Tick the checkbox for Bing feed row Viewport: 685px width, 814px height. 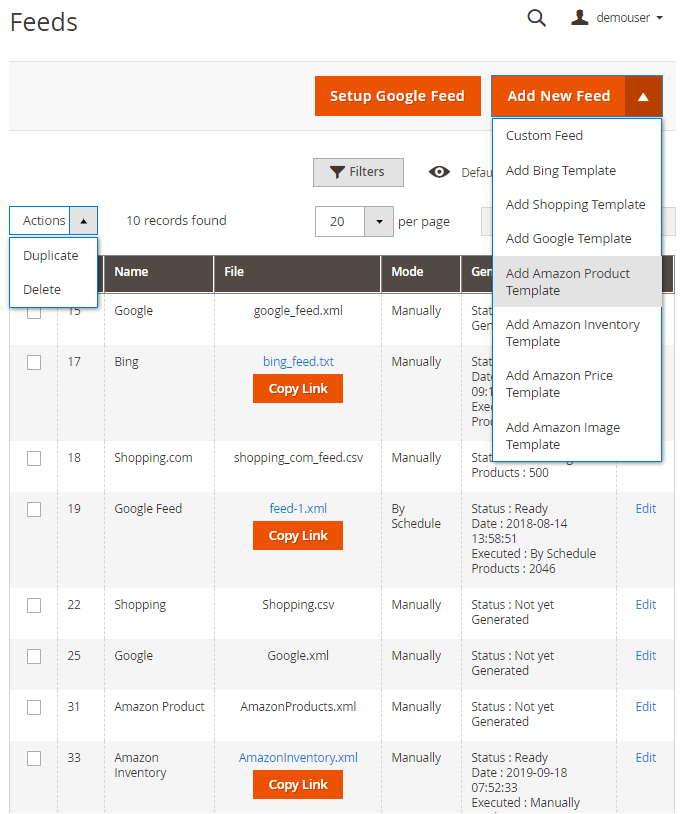(x=34, y=362)
